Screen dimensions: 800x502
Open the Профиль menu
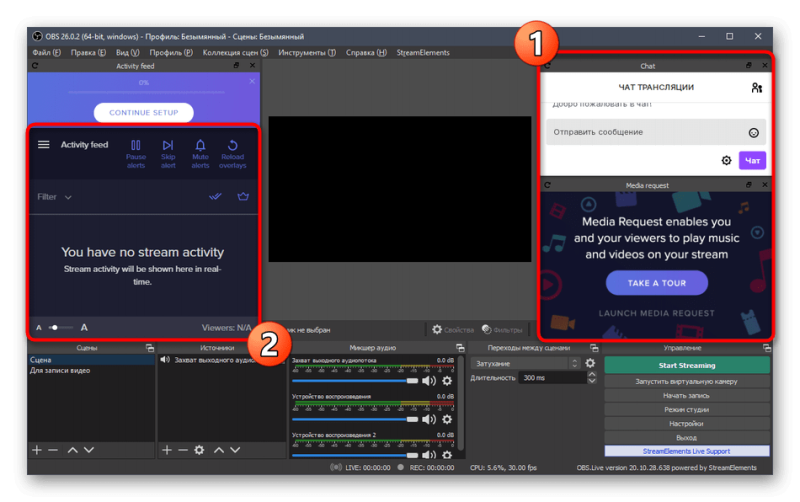(171, 53)
